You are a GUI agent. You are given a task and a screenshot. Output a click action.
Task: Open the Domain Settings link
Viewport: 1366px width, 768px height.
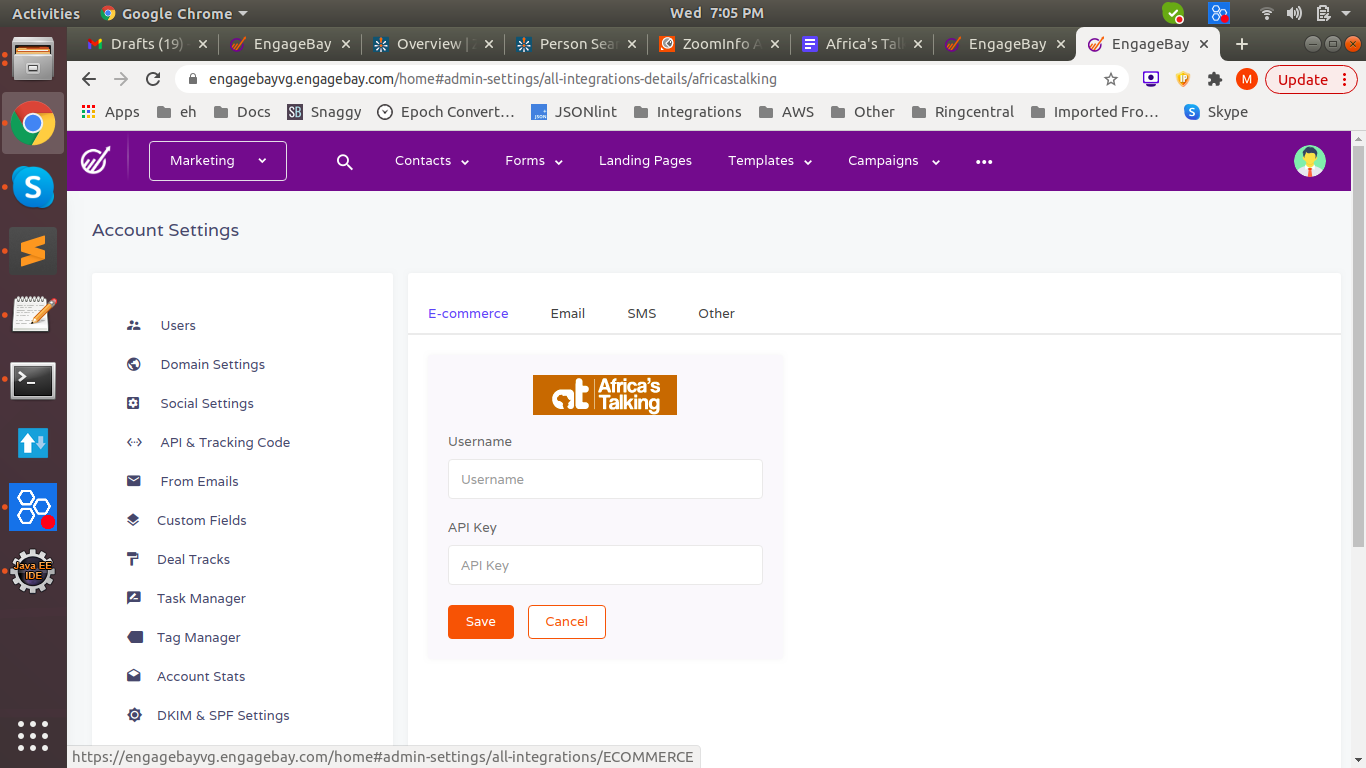pyautogui.click(x=213, y=364)
